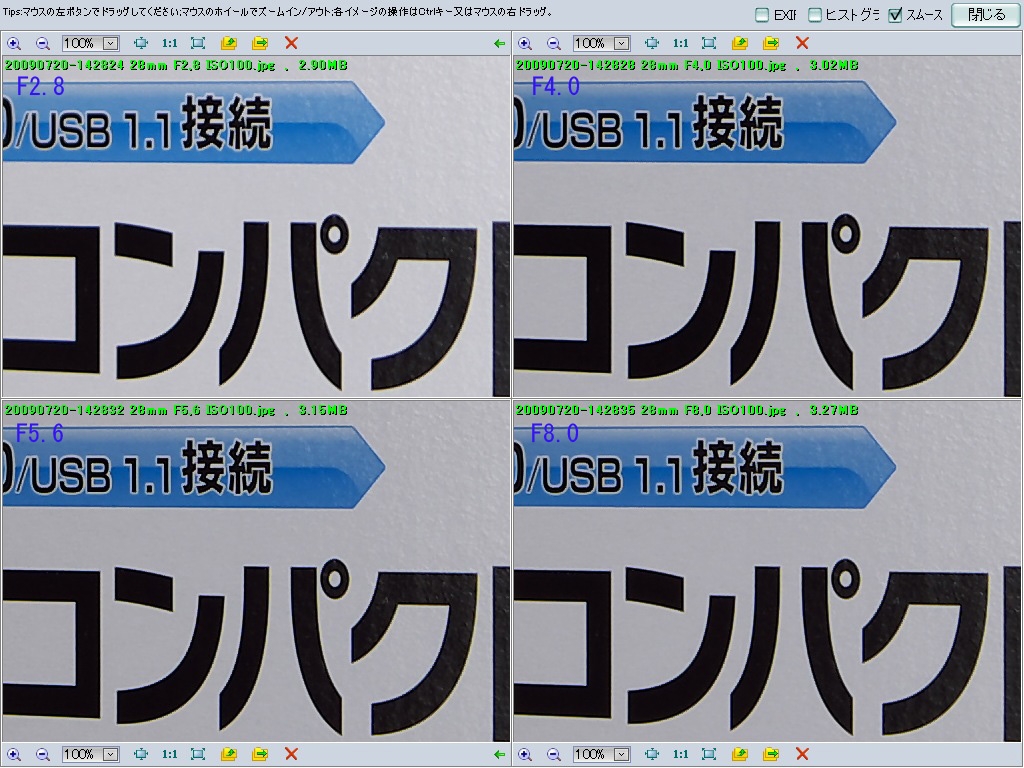Click the fit-to-window frame icon above the F2.8 image

[198, 43]
